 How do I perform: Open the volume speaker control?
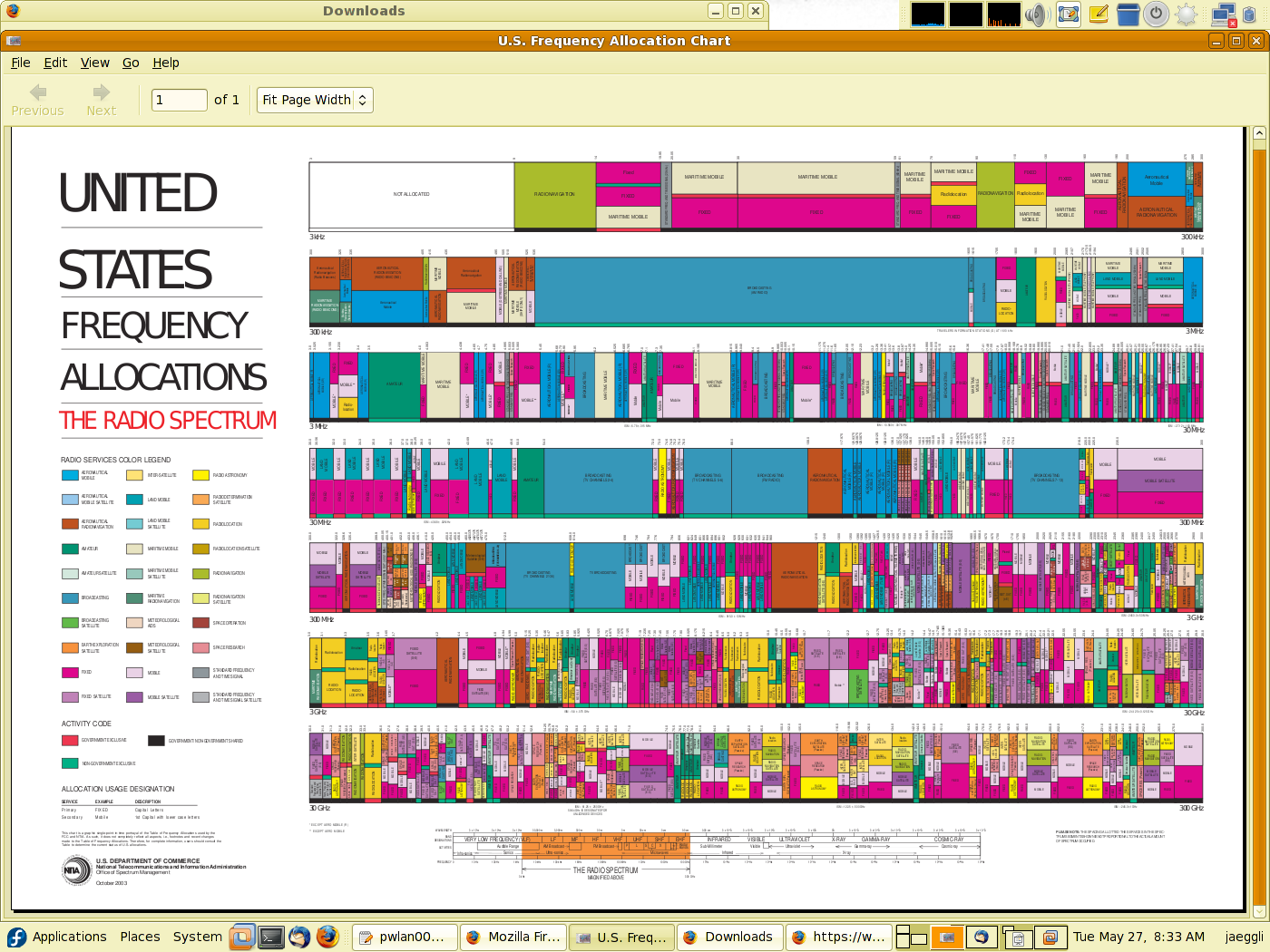pos(1036,15)
